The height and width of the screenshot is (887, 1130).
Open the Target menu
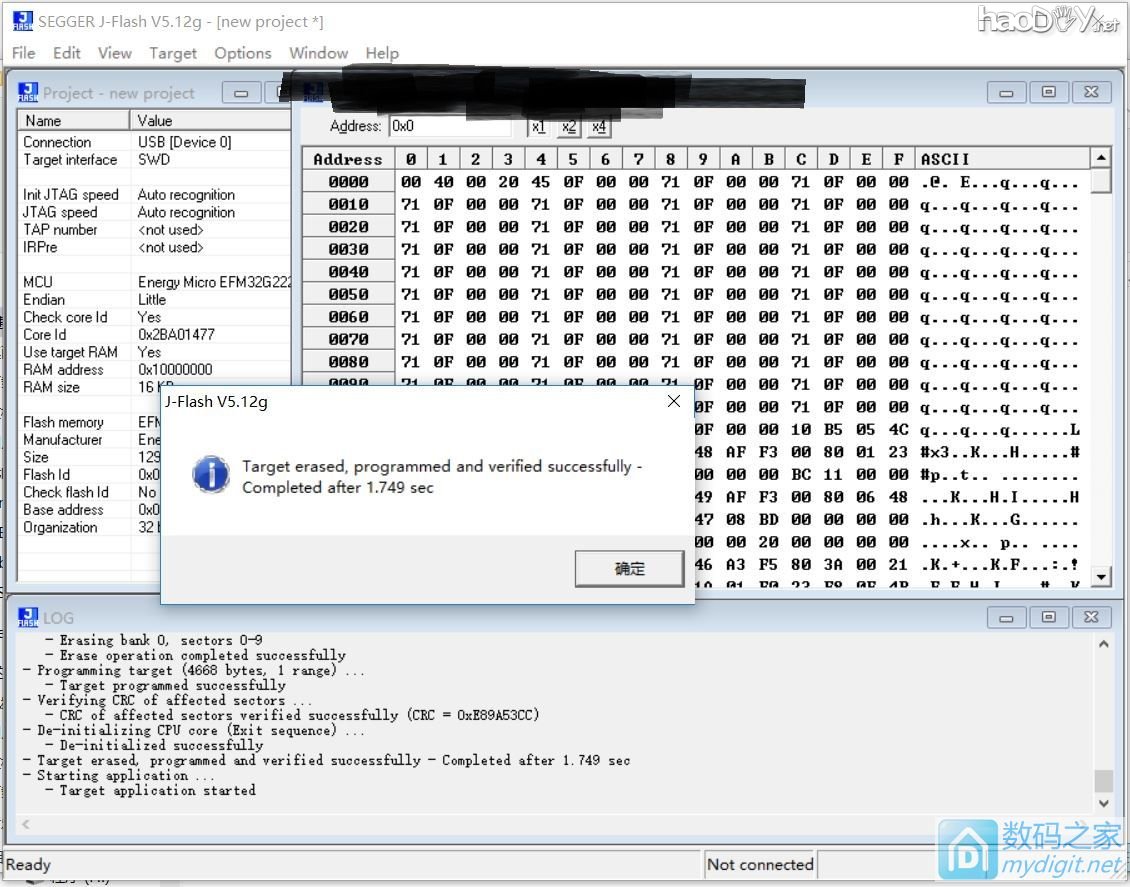pyautogui.click(x=173, y=53)
